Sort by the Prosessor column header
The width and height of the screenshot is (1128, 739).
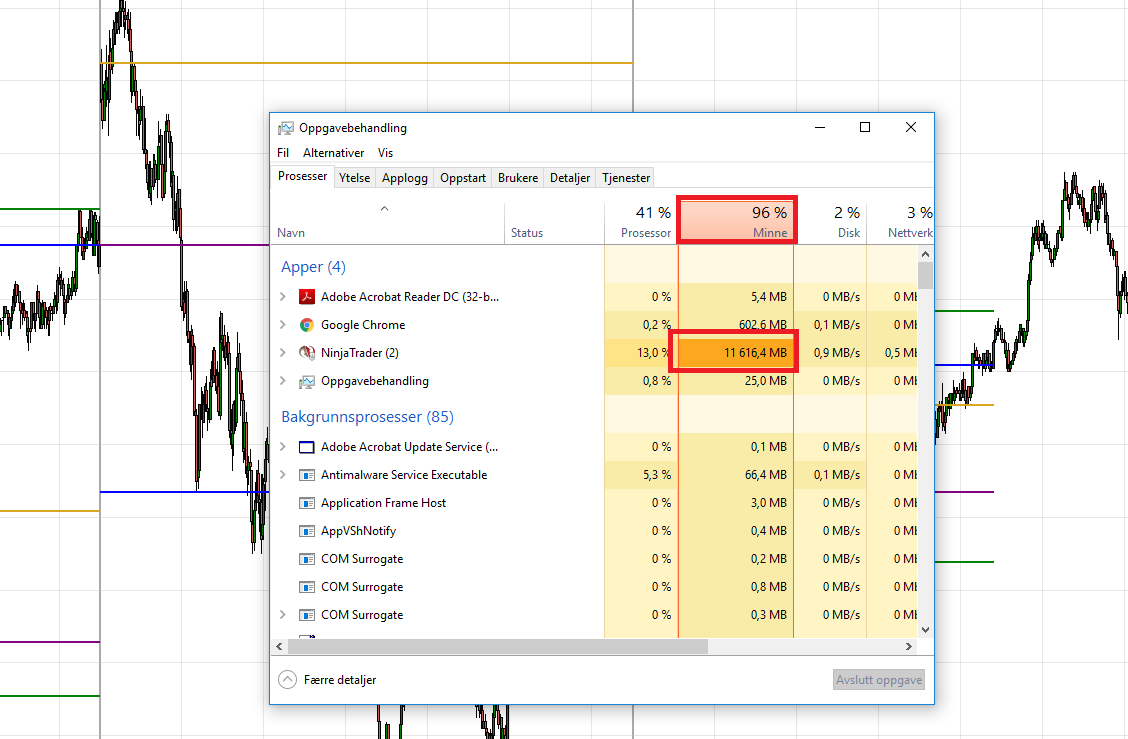tap(641, 222)
